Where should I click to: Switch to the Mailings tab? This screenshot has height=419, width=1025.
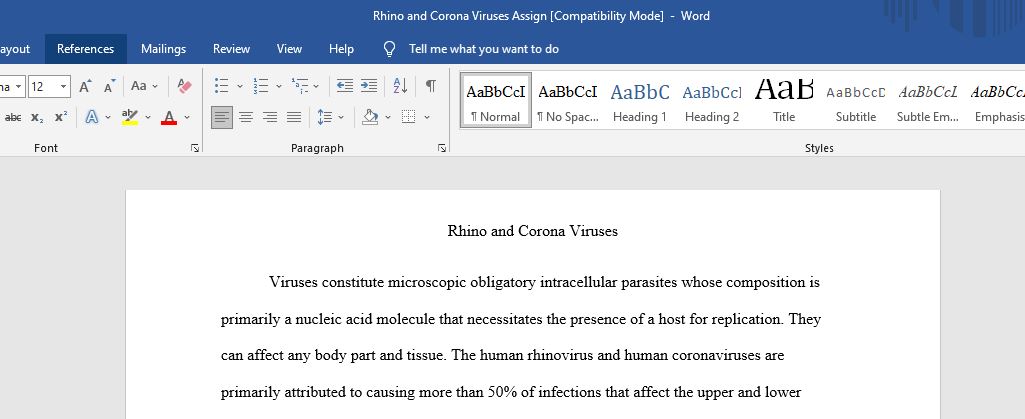[x=163, y=49]
